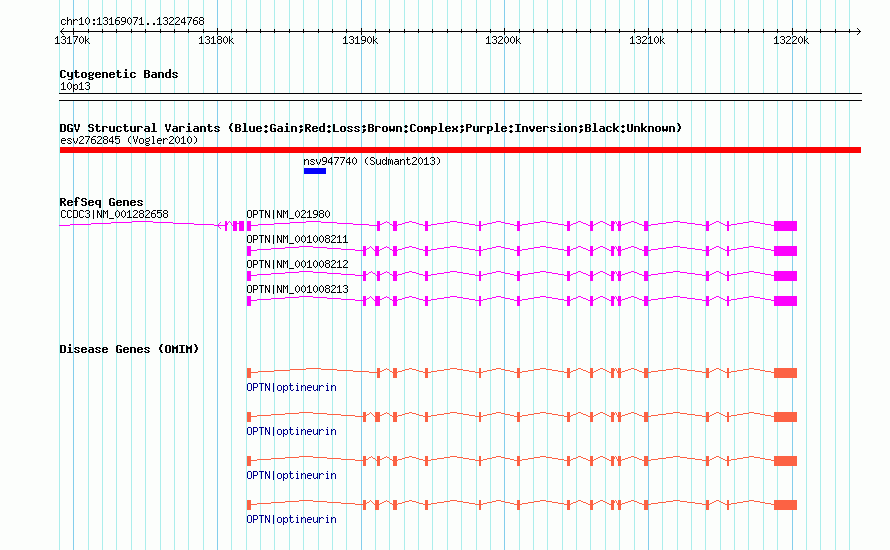Select the Disease Genes (OMIM) track title

(129, 349)
